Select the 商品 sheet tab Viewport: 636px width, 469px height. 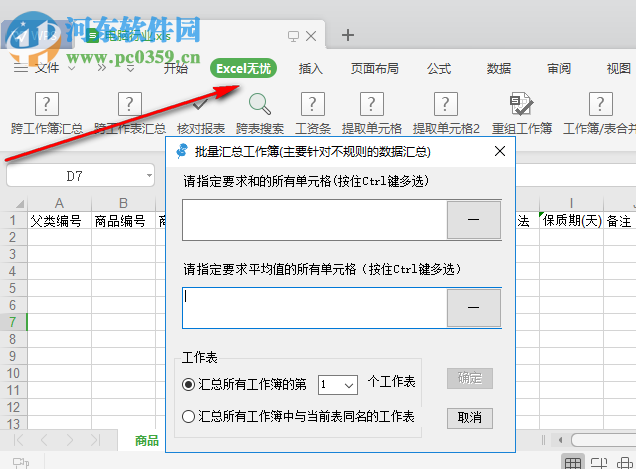pyautogui.click(x=146, y=440)
